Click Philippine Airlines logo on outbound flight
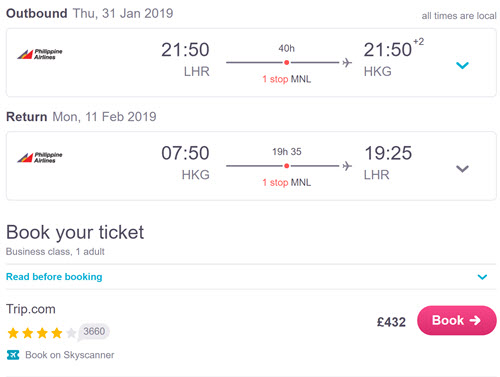Viewport: 500px width, 377px height. [x=40, y=54]
